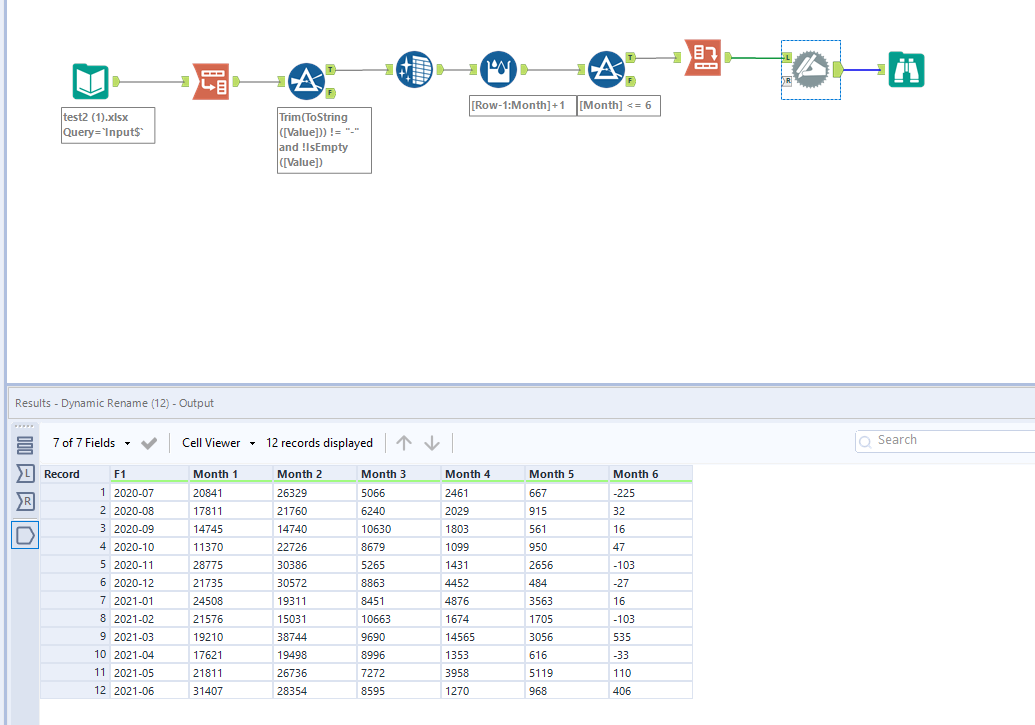Click the up arrow to go to previous record
The height and width of the screenshot is (725, 1035).
404,442
